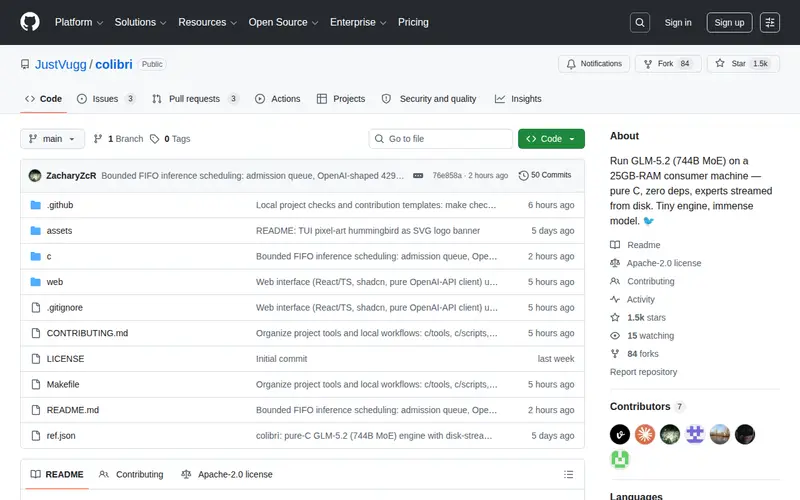
Task: Click Report repository link
Action: [x=643, y=372]
